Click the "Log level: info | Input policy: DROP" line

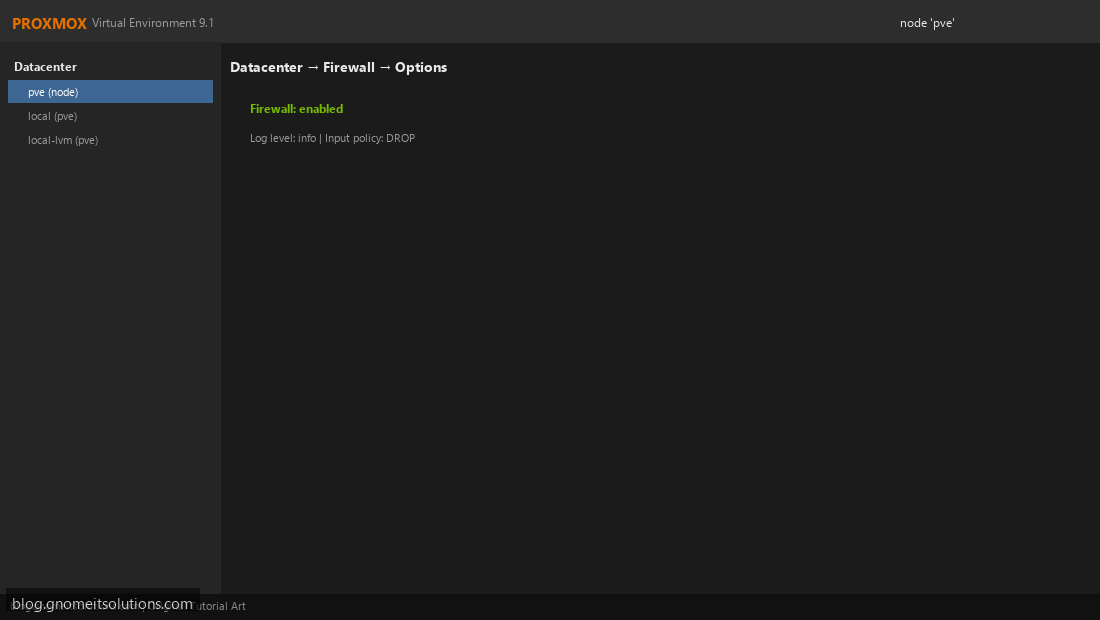333,138
